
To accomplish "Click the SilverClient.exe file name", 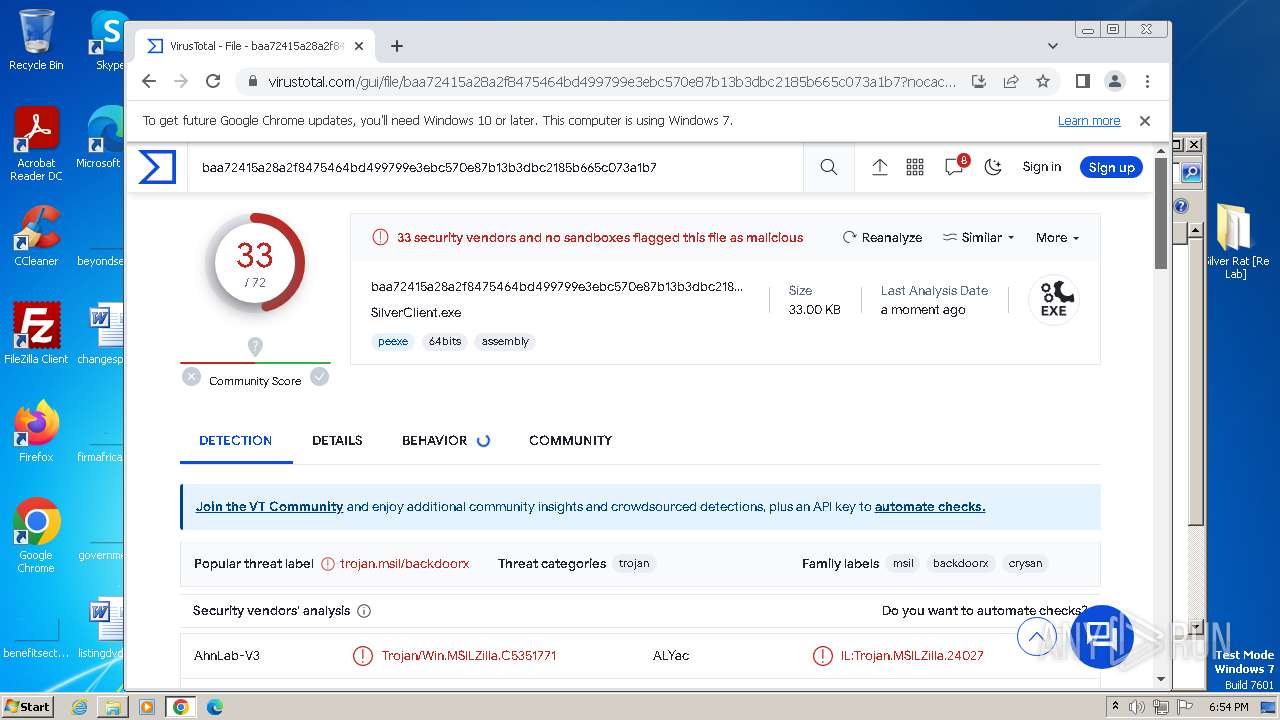I will [x=416, y=312].
